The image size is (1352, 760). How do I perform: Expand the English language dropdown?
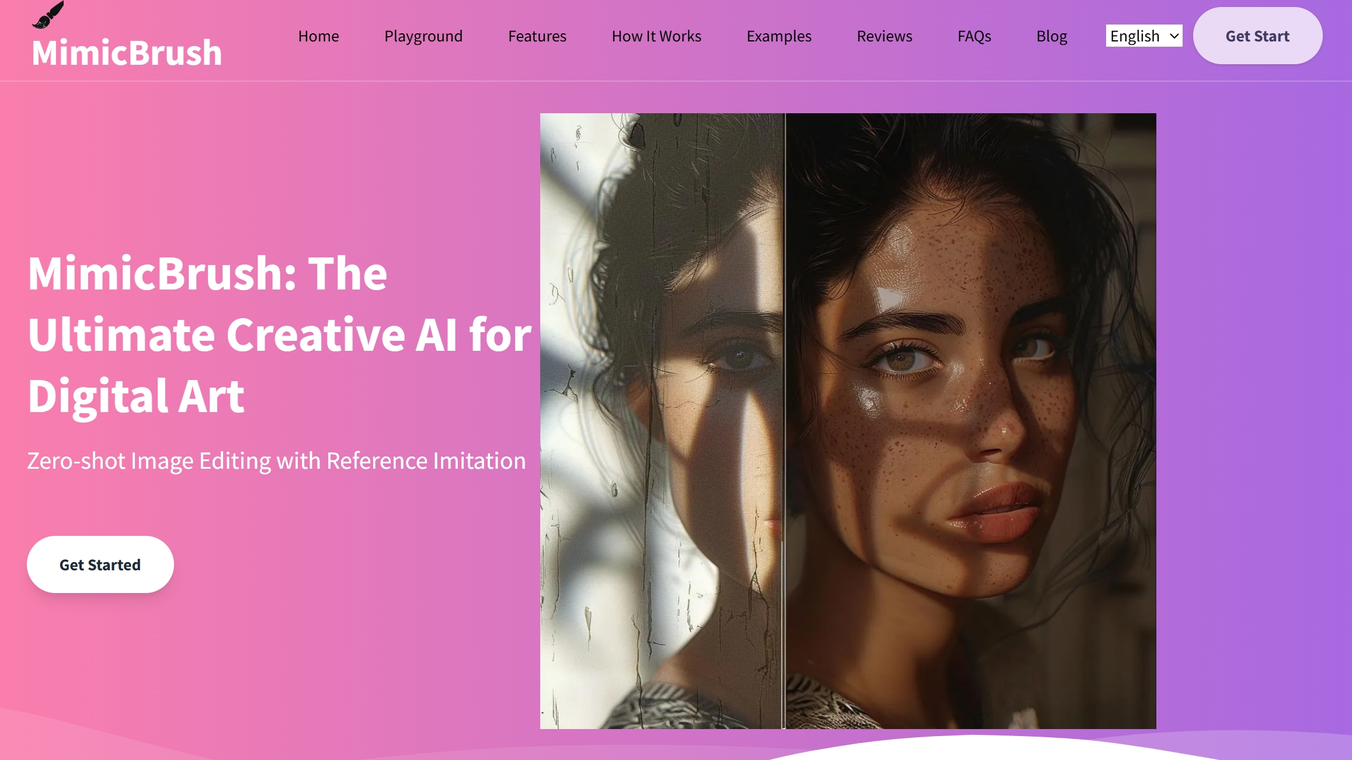click(1144, 36)
